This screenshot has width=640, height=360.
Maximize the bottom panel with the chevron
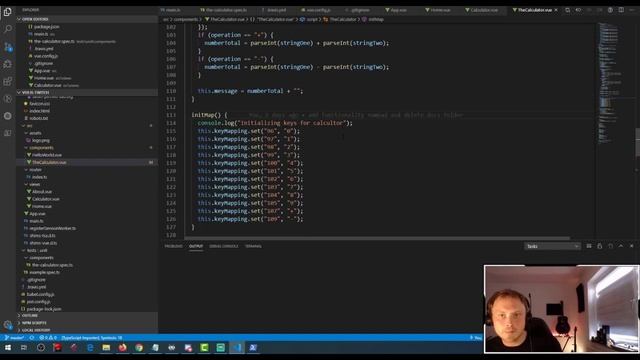click(621, 246)
